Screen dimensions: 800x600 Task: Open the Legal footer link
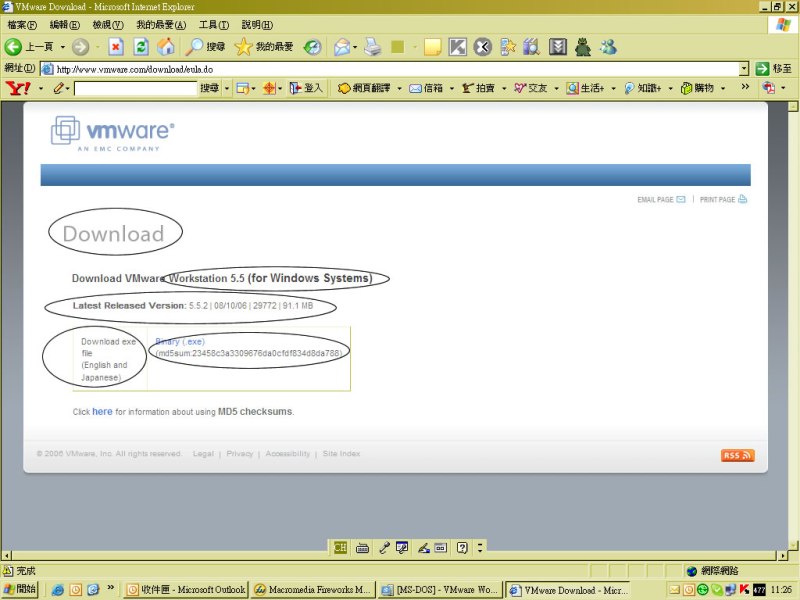click(x=203, y=454)
